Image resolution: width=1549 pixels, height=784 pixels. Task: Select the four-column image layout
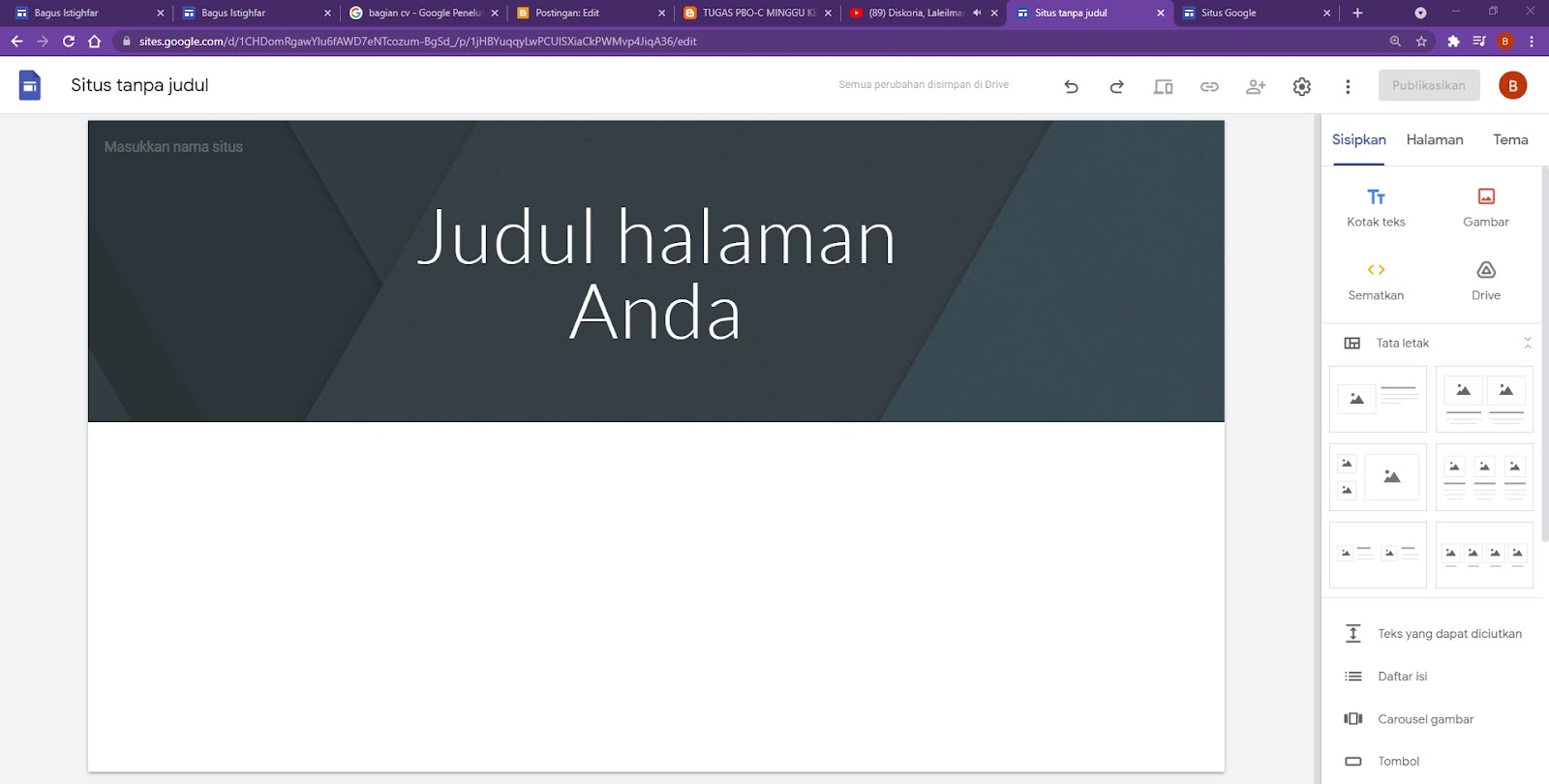point(1484,555)
